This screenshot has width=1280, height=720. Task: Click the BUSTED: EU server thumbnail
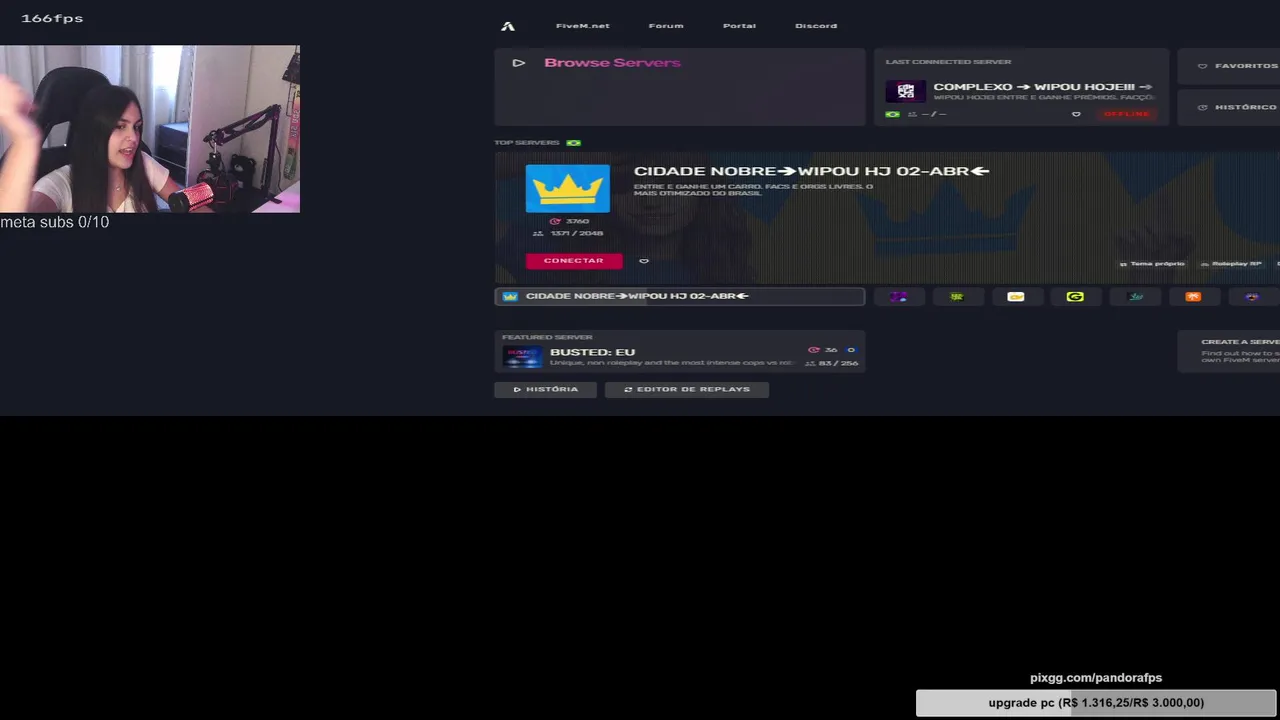pyautogui.click(x=523, y=356)
